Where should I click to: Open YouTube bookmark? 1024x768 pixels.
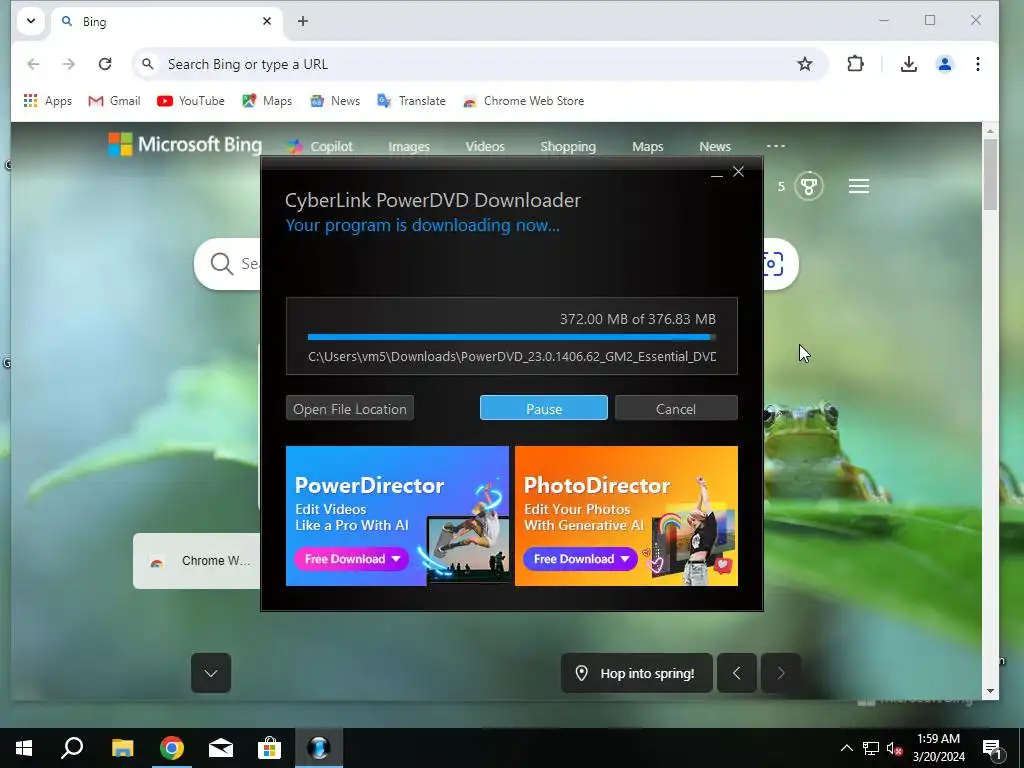(x=191, y=101)
